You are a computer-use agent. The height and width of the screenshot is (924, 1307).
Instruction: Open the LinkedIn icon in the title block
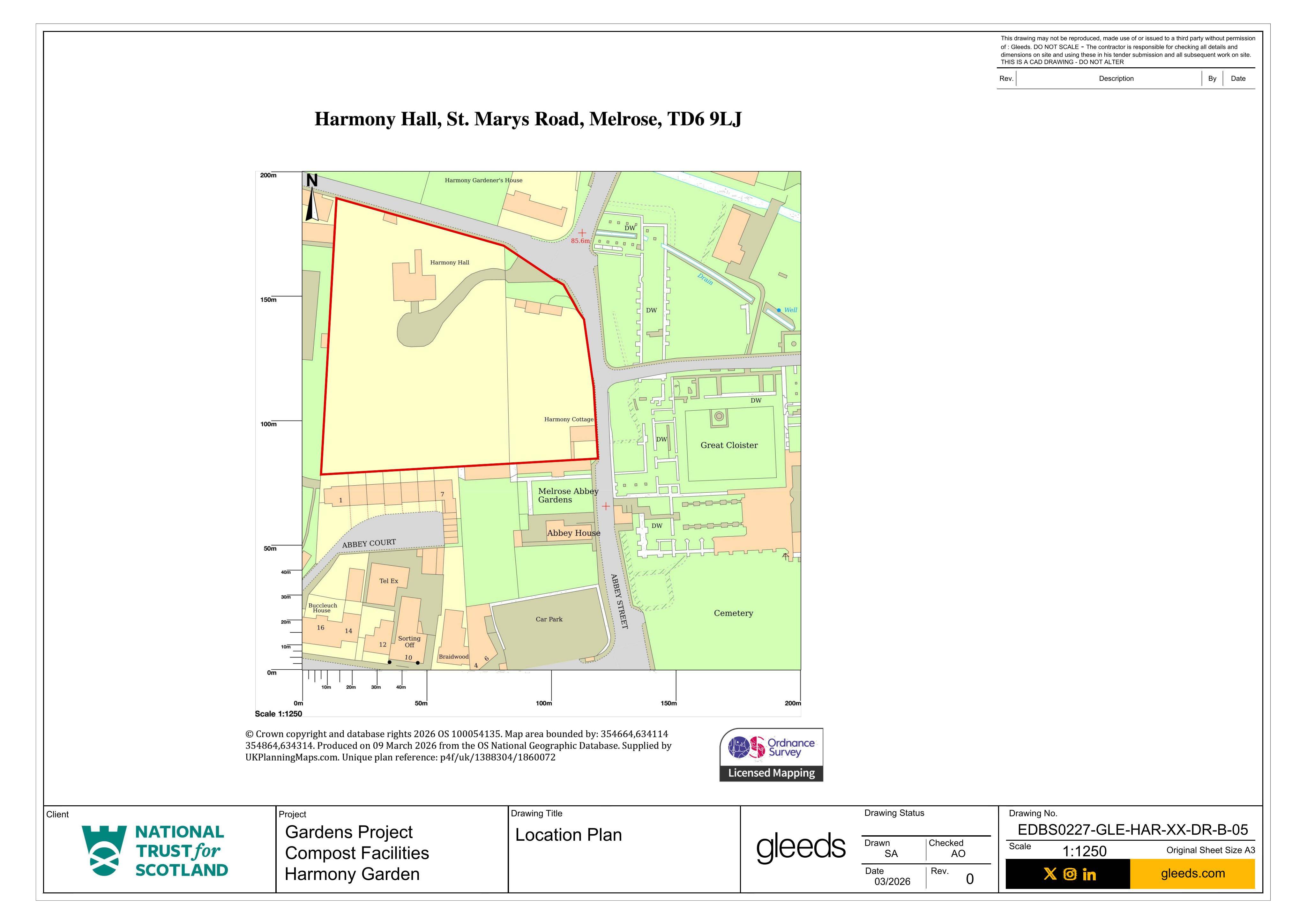click(x=1089, y=874)
